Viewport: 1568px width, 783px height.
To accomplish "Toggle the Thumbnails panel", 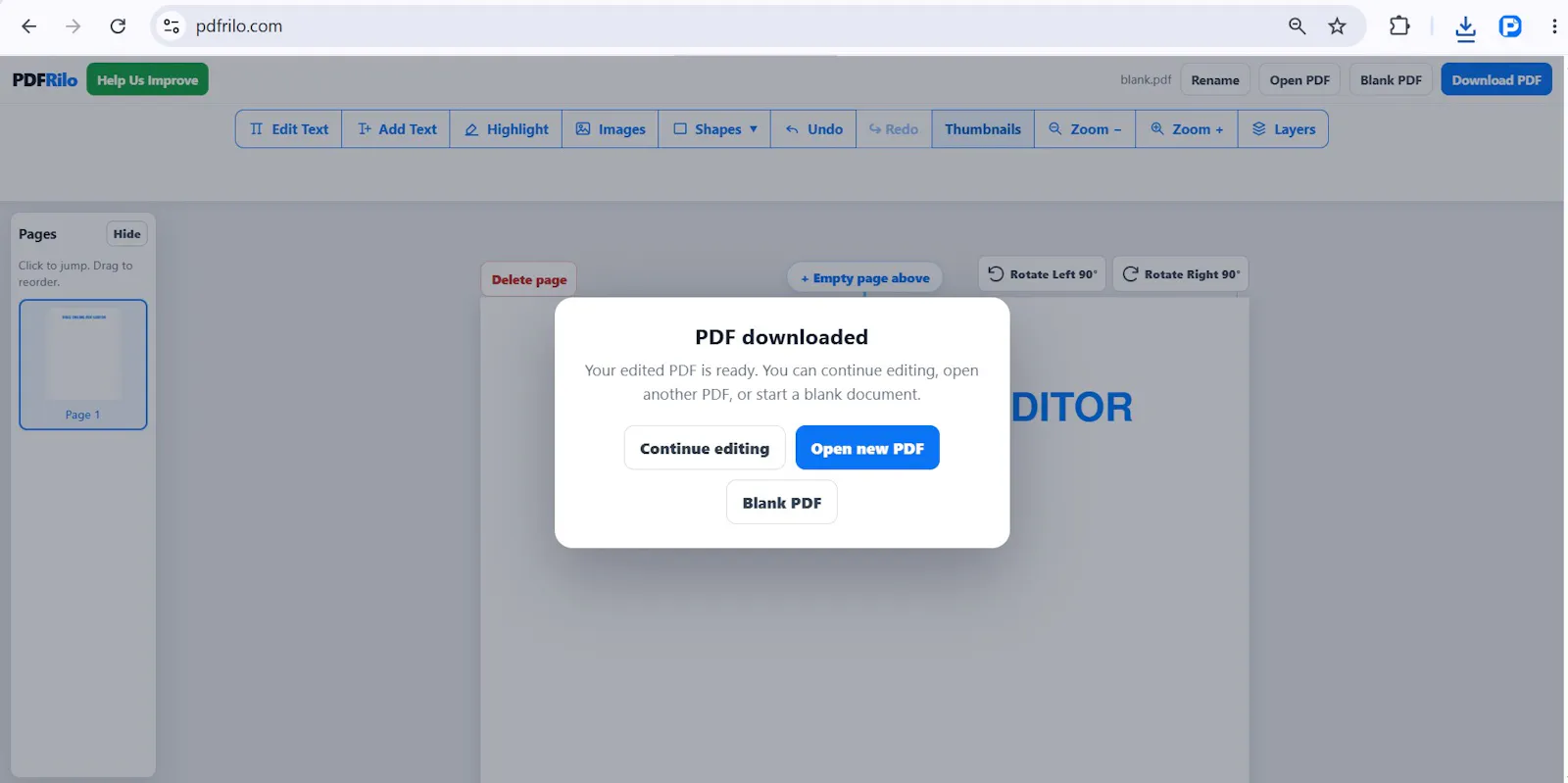I will coord(983,129).
